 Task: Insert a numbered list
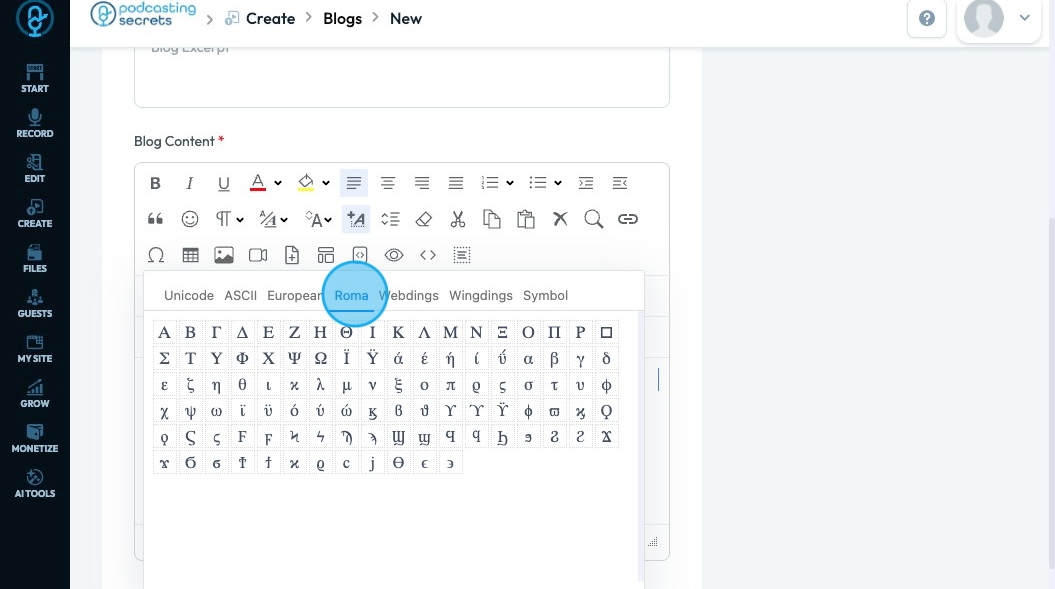coord(490,183)
